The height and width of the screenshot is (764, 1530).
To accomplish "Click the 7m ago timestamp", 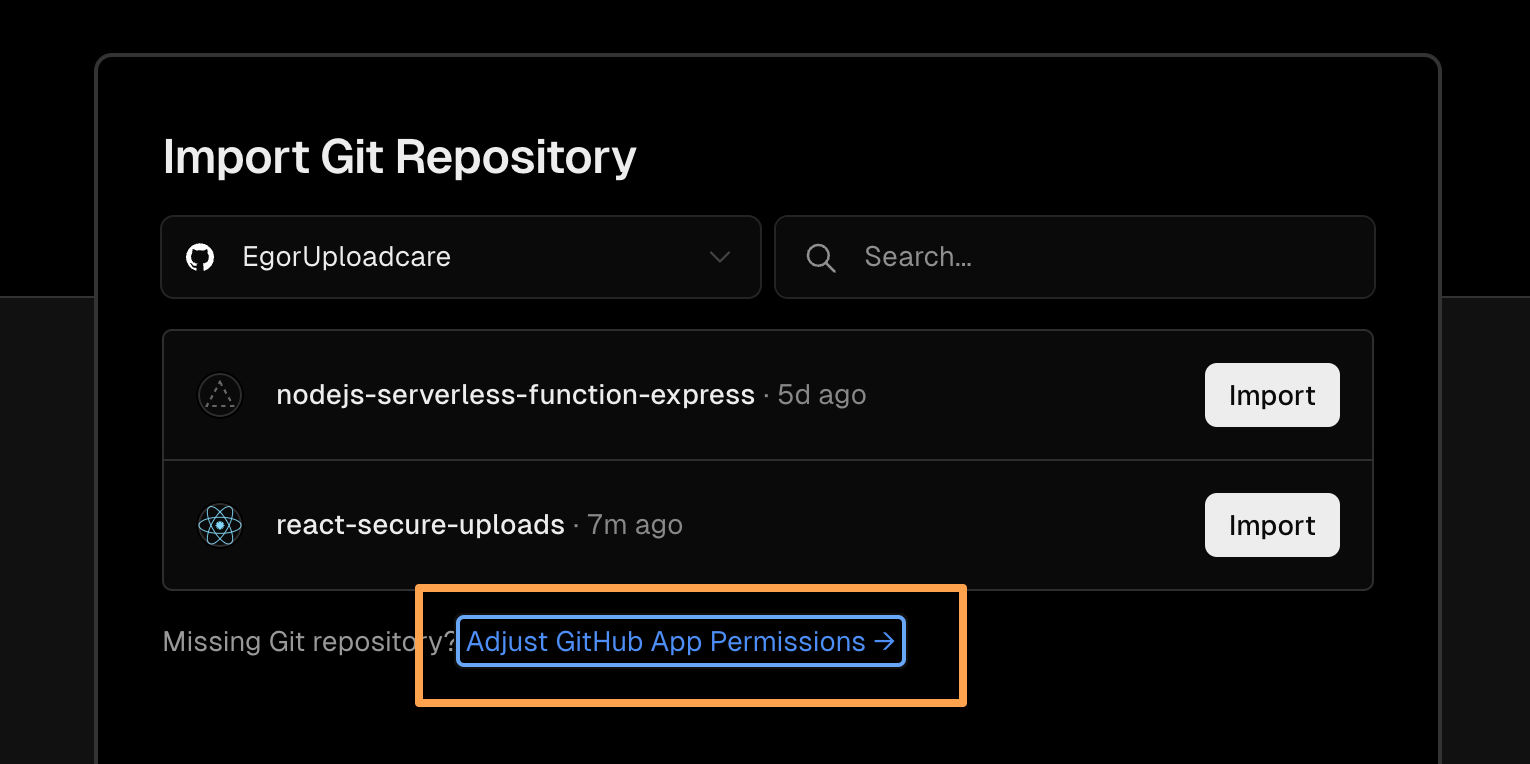I will click(634, 524).
